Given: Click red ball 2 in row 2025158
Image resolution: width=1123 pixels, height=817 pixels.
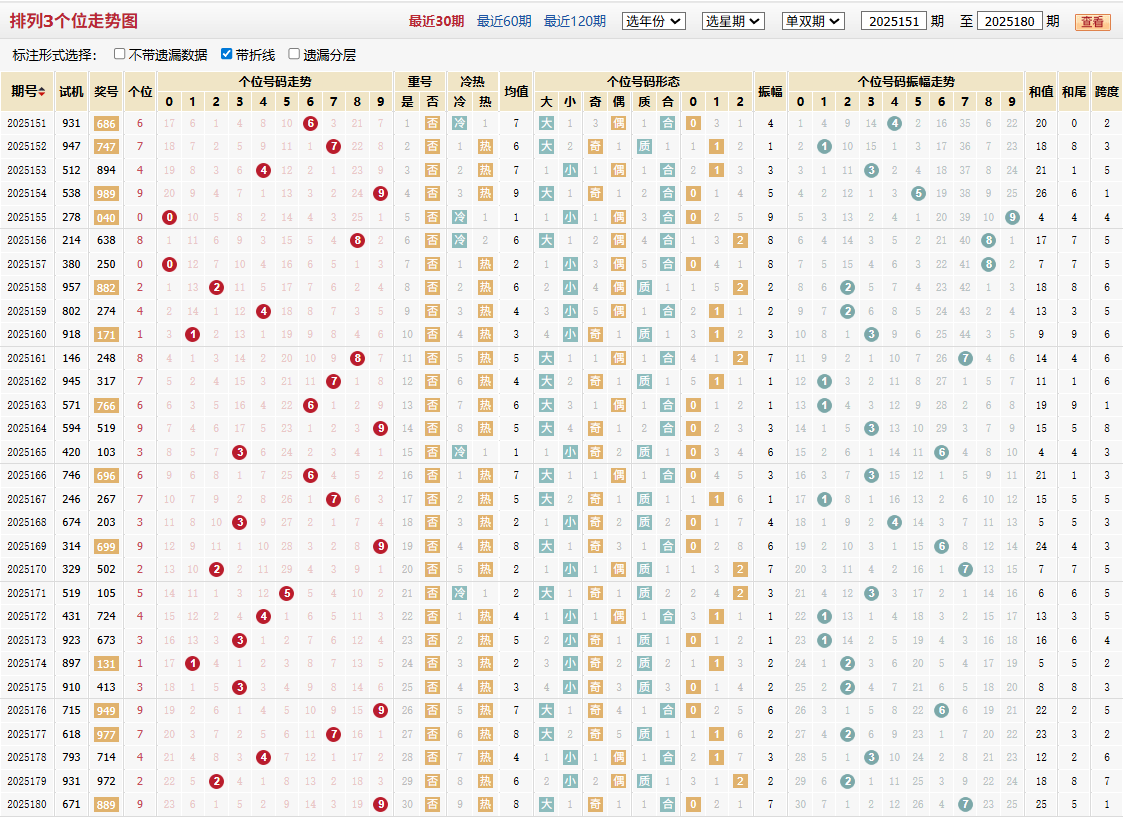Looking at the screenshot, I should (216, 287).
